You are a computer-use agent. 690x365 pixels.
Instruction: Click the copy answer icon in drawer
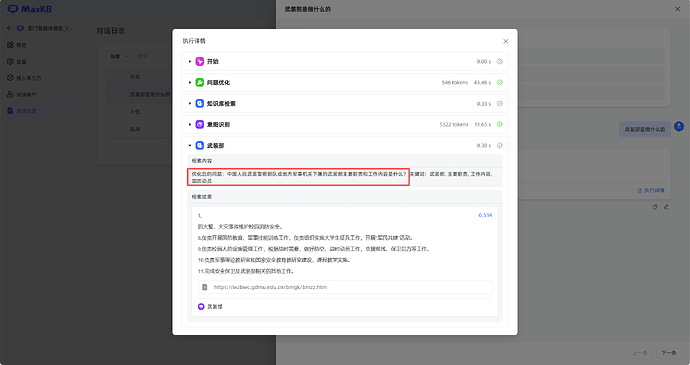pyautogui.click(x=655, y=207)
